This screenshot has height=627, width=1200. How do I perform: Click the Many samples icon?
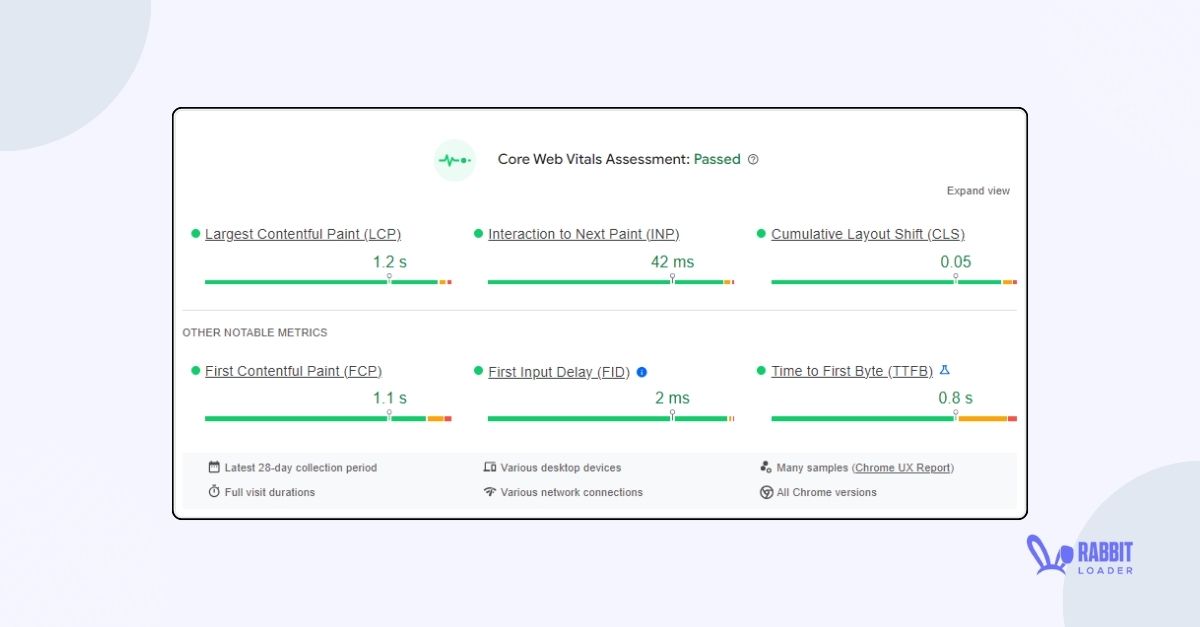click(x=766, y=467)
